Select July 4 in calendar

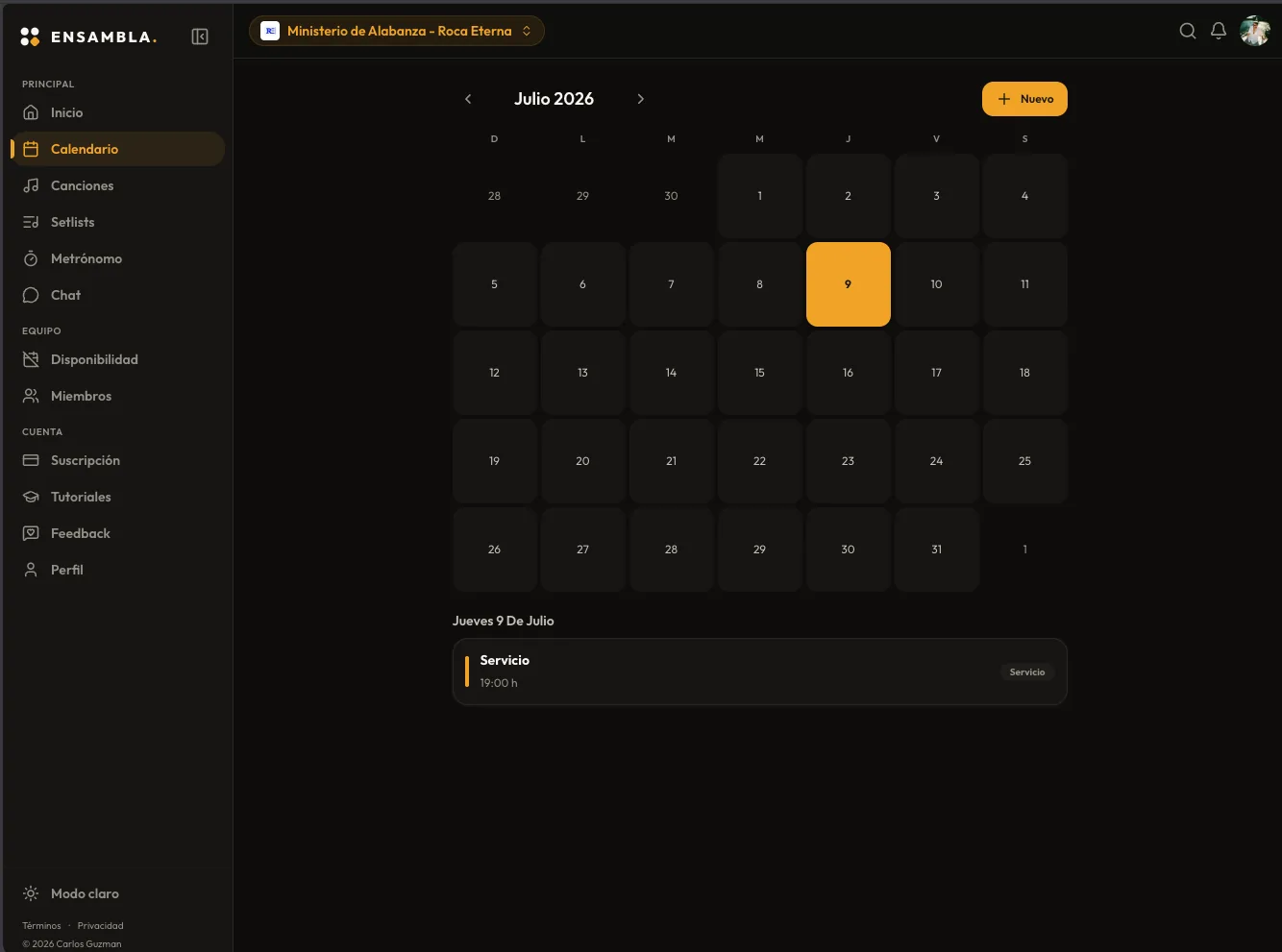[1025, 196]
